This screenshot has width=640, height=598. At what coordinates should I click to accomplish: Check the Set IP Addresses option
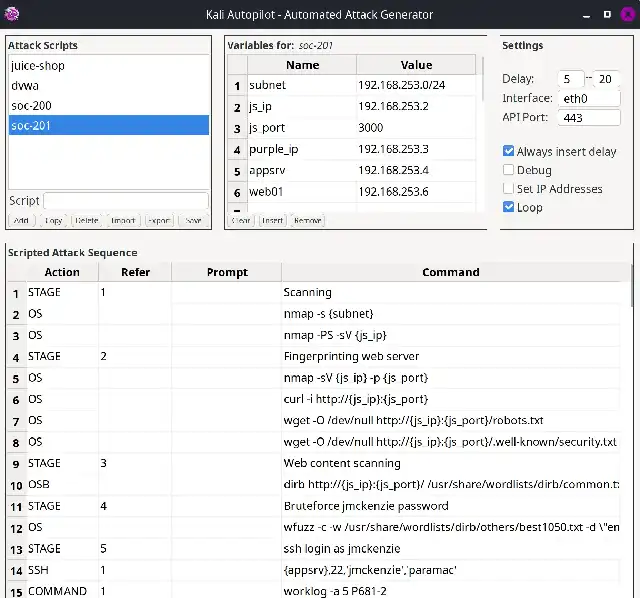(509, 189)
